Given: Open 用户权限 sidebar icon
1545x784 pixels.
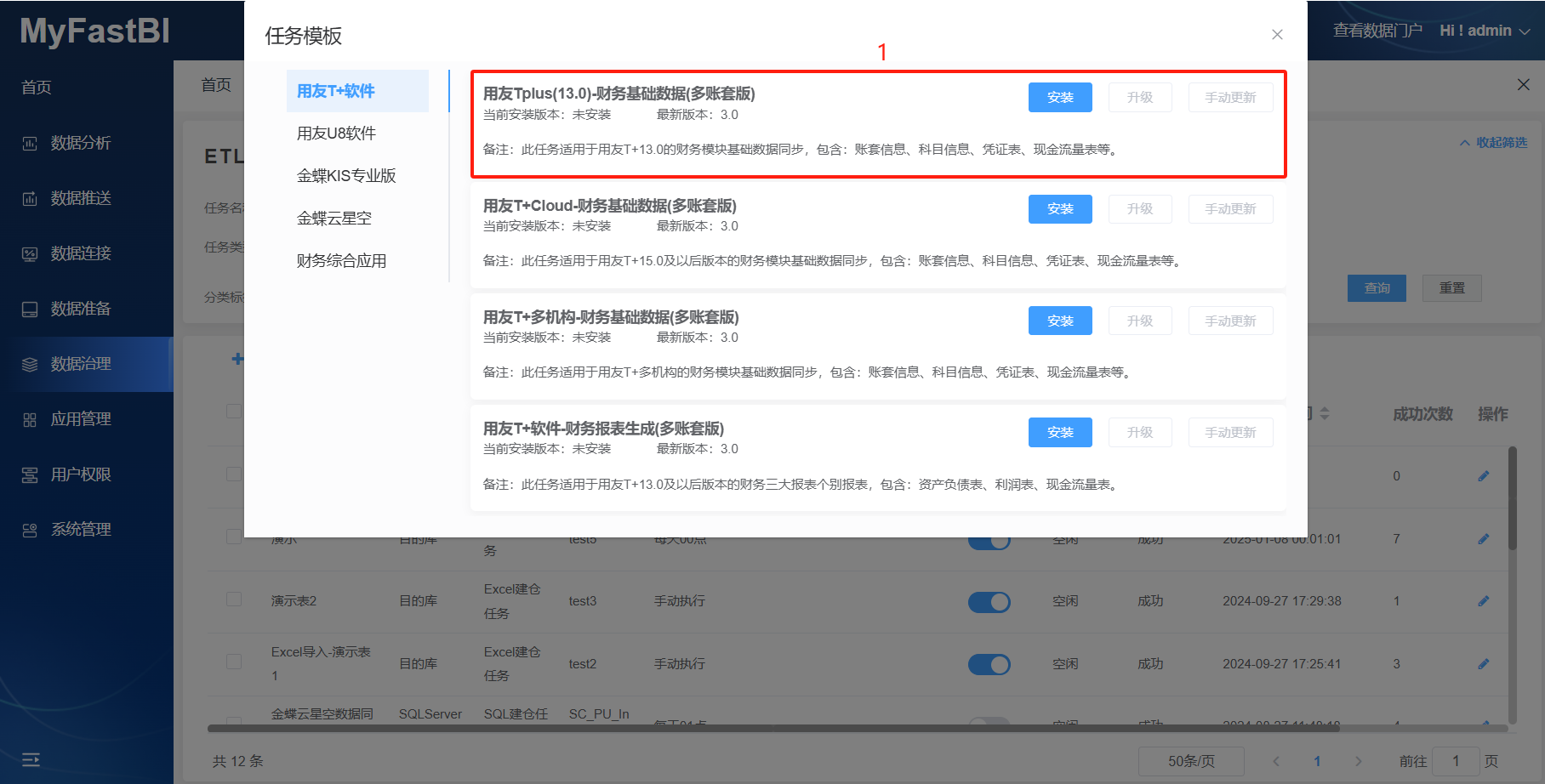Looking at the screenshot, I should click(x=30, y=475).
